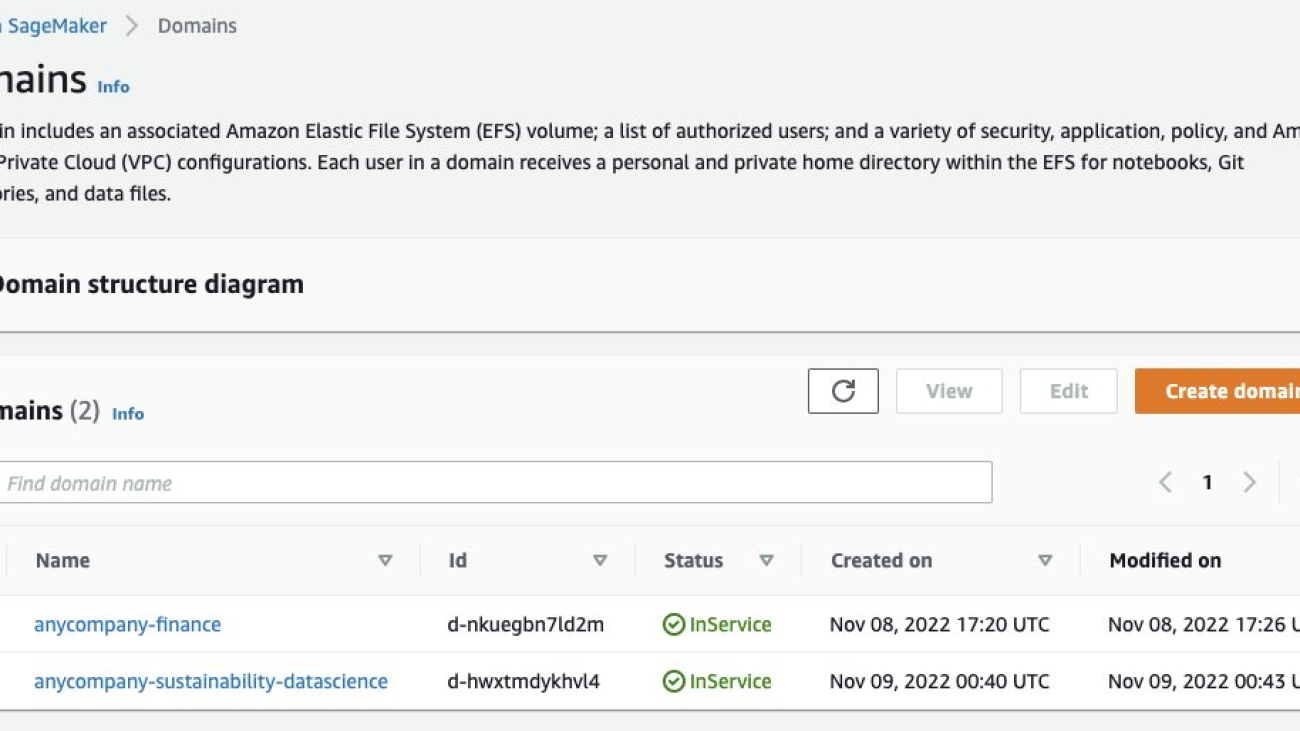Viewport: 1300px width, 731px height.
Task: Open the anycompany-sustainability-datascience domain
Action: click(211, 682)
